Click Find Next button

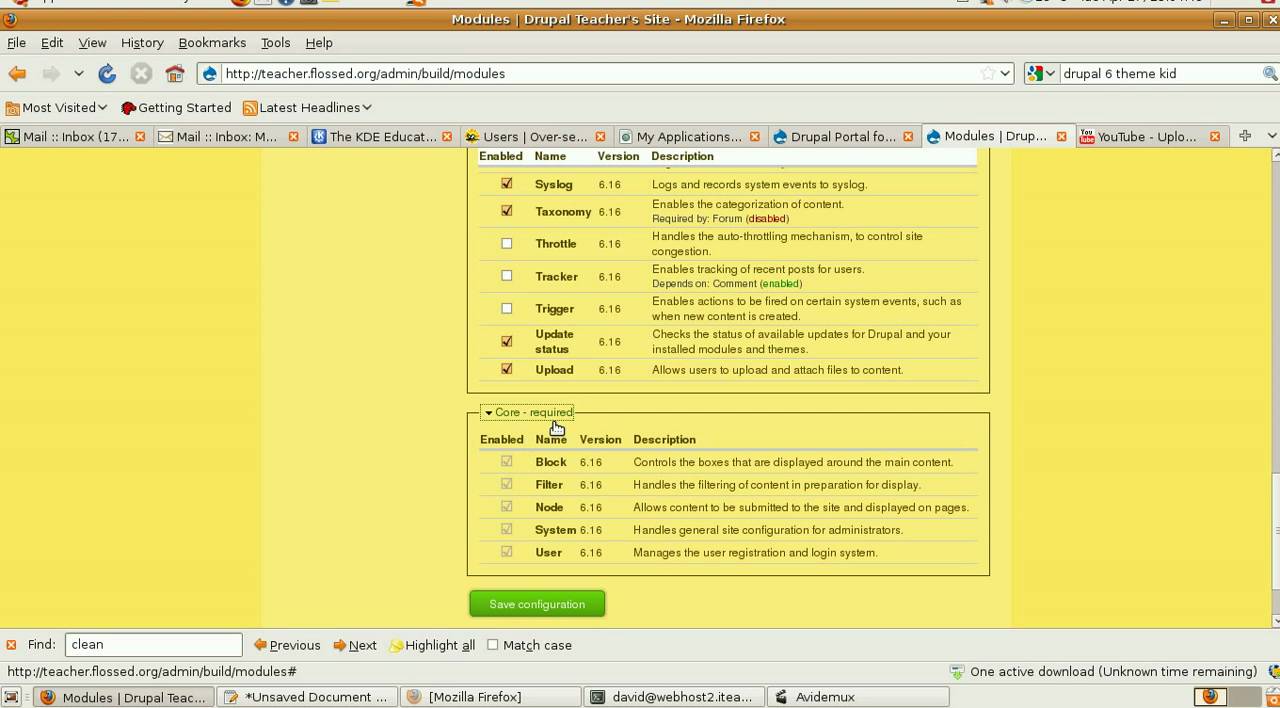[355, 645]
